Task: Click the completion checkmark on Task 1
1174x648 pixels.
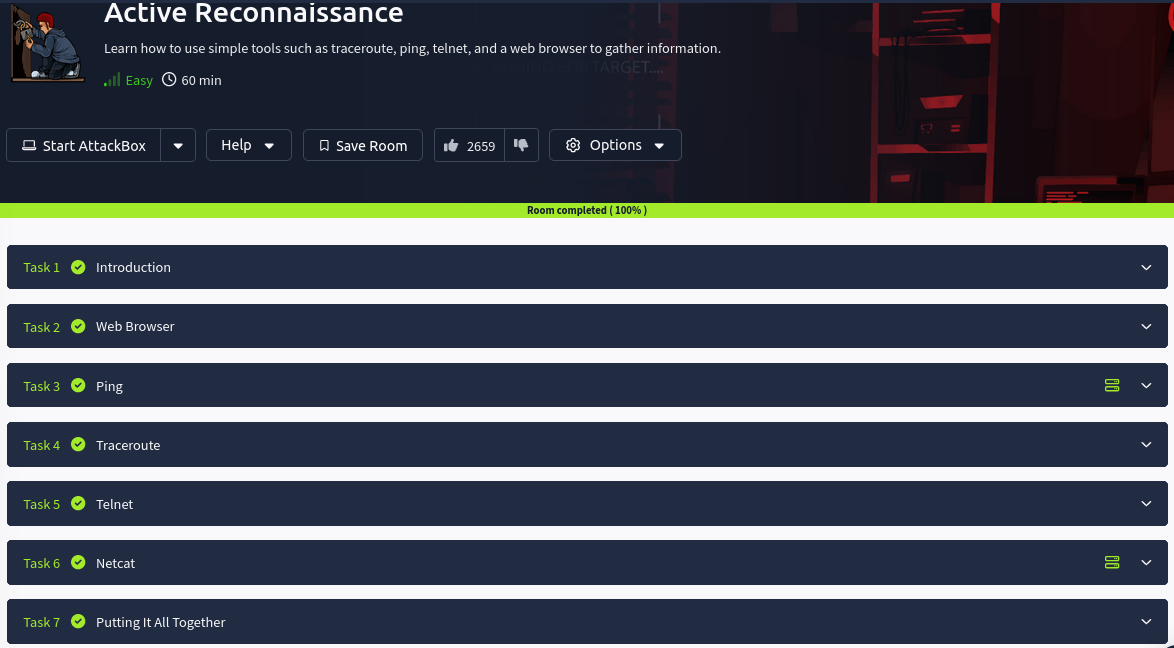Action: [78, 266]
